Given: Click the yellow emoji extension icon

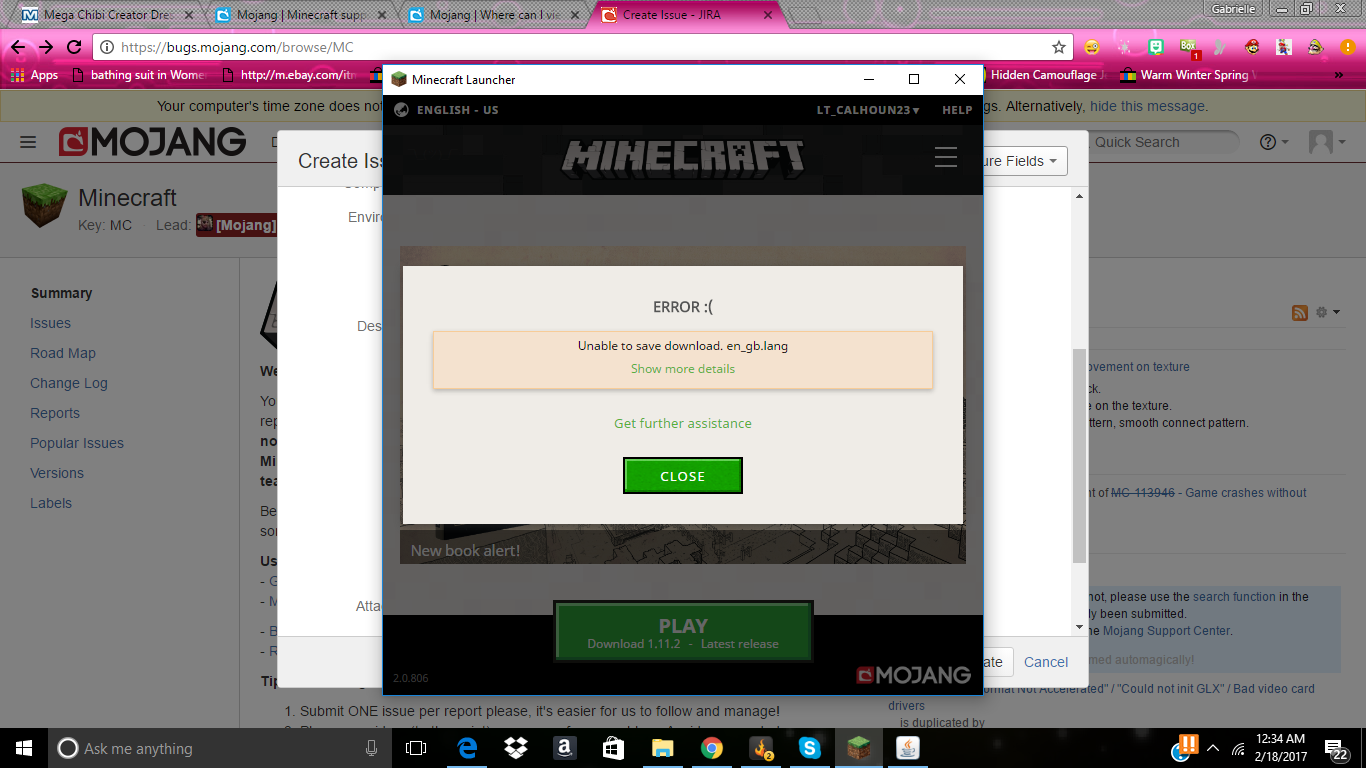Looking at the screenshot, I should (x=1093, y=47).
